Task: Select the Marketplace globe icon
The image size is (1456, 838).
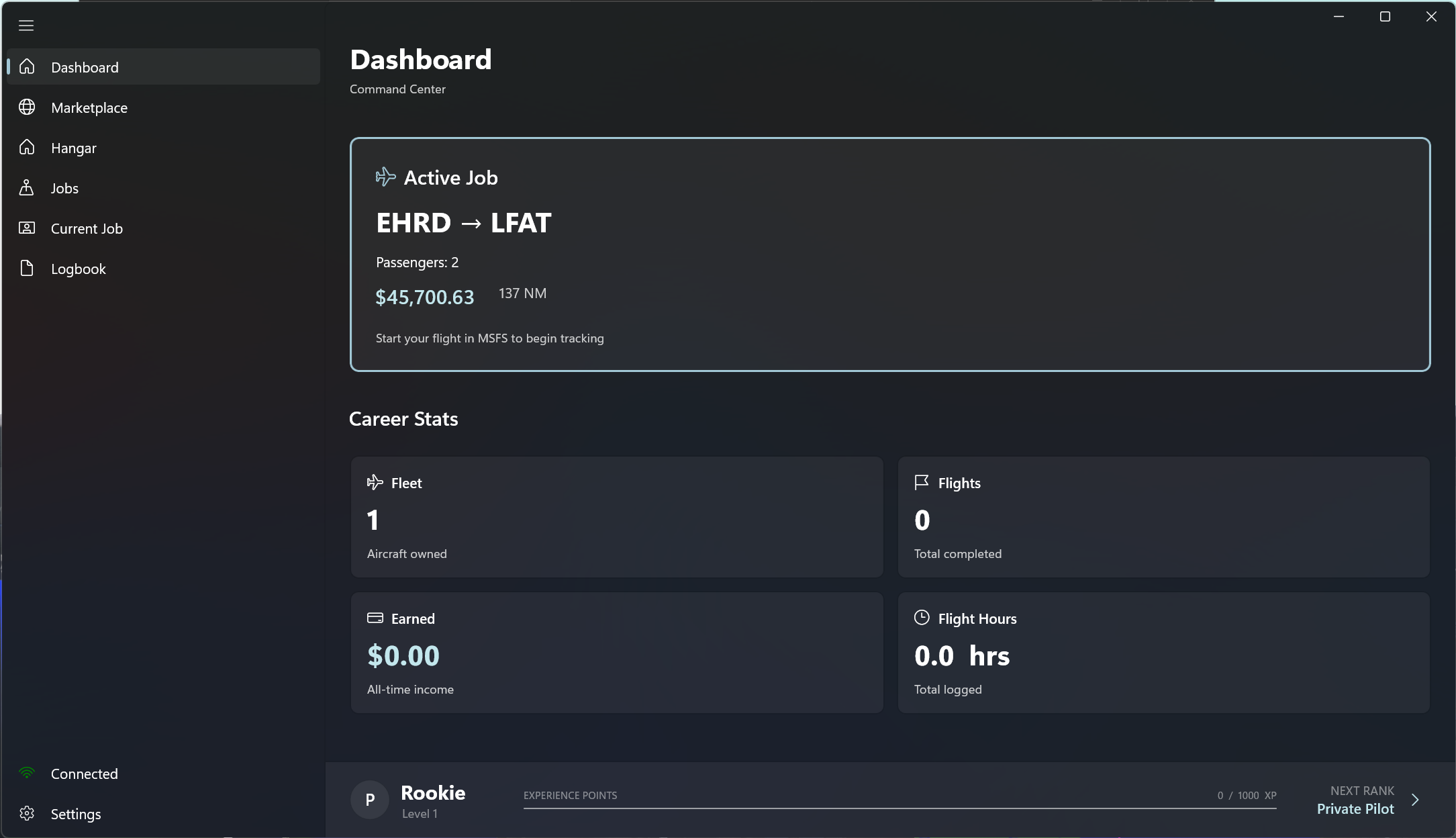Action: coord(27,107)
